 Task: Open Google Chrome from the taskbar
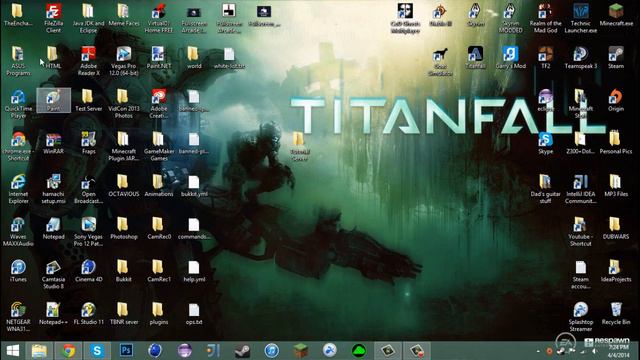tap(69, 351)
